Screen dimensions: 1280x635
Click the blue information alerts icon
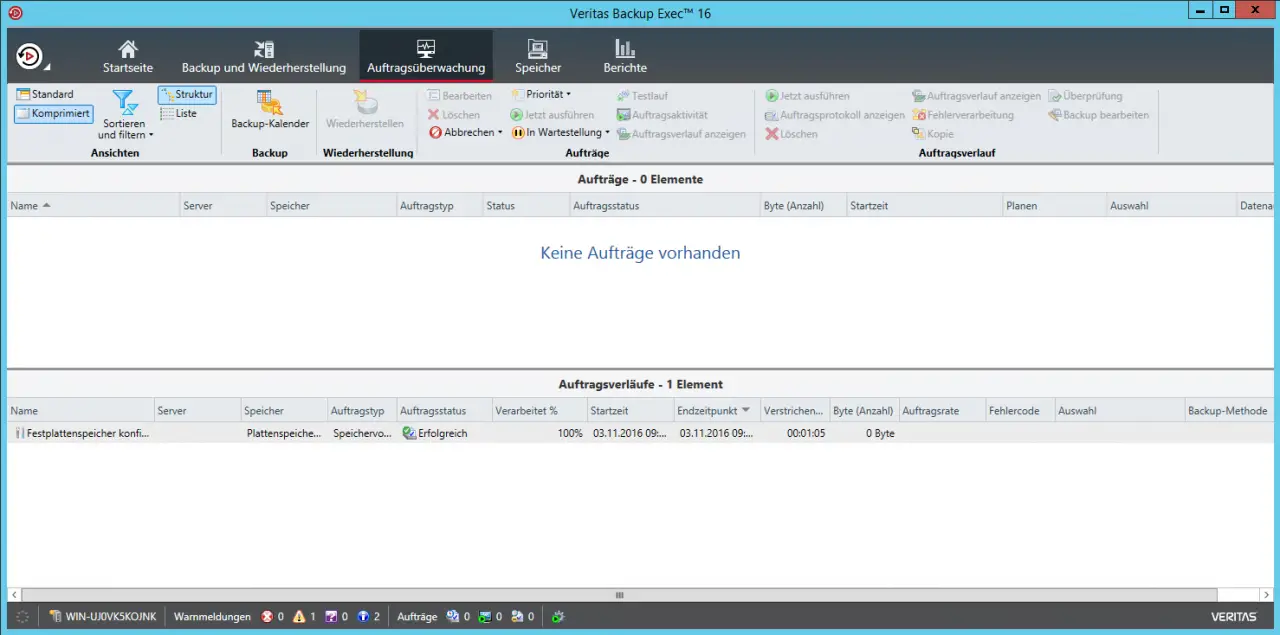[363, 617]
